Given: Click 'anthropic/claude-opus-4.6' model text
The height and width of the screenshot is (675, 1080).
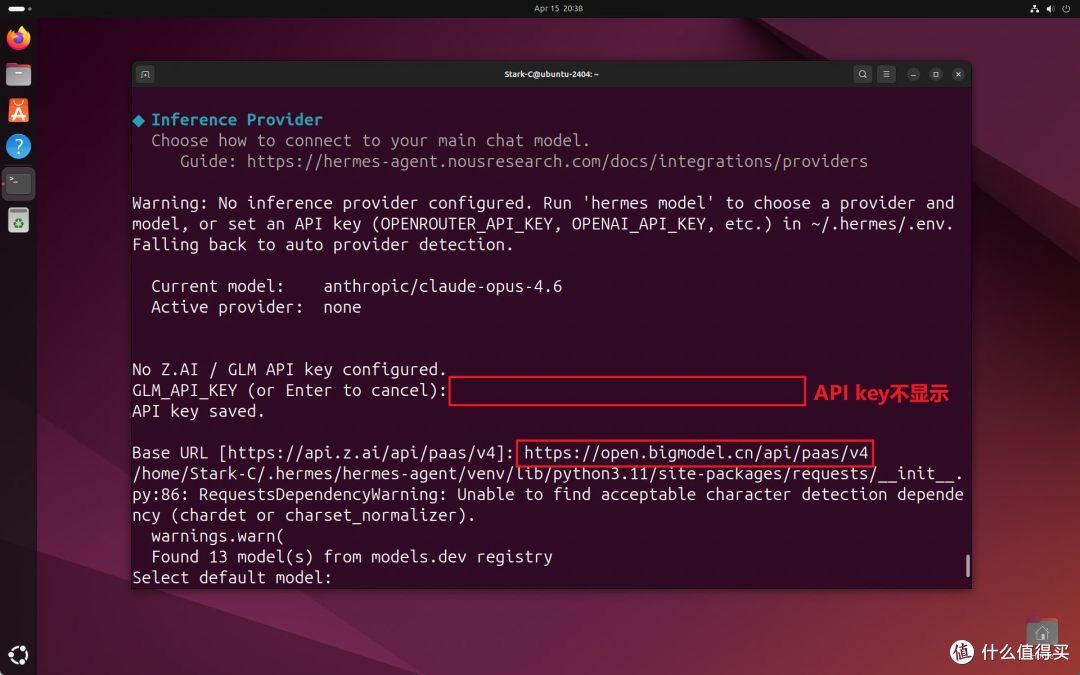Looking at the screenshot, I should click(443, 287).
